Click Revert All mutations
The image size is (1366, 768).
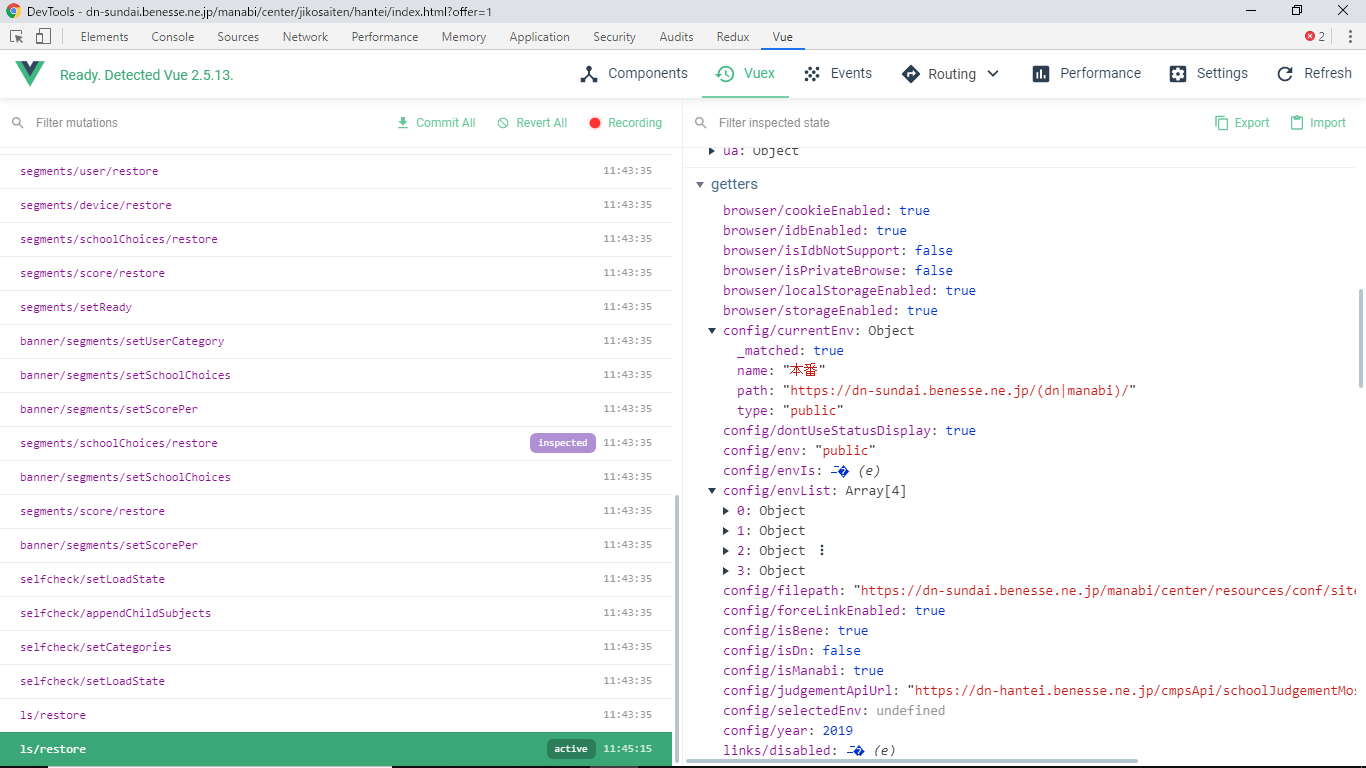[532, 123]
